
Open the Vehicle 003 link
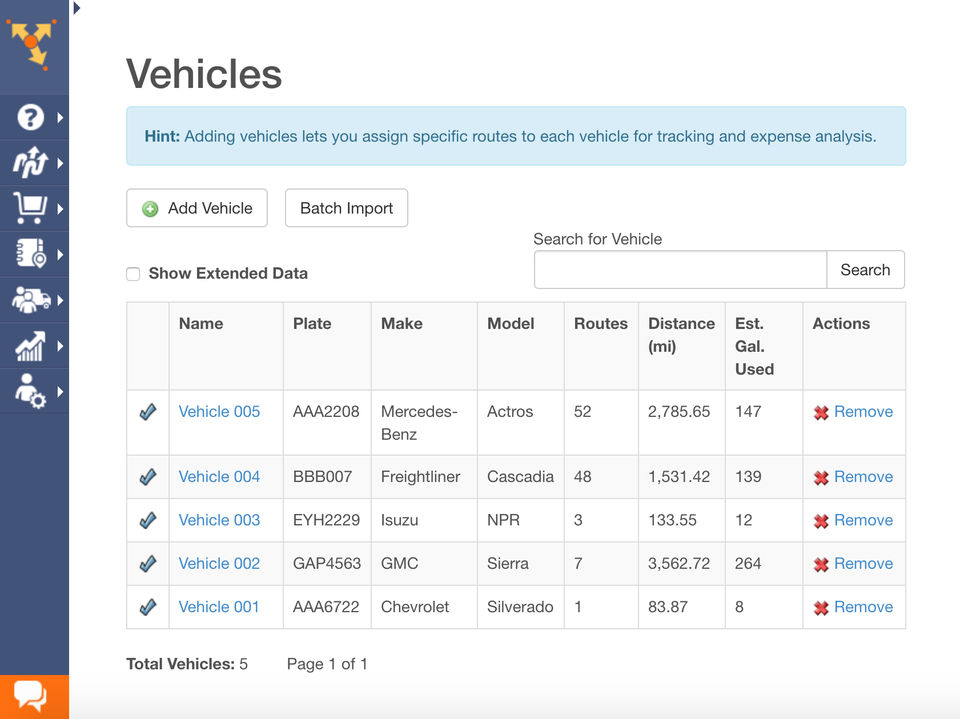click(219, 520)
